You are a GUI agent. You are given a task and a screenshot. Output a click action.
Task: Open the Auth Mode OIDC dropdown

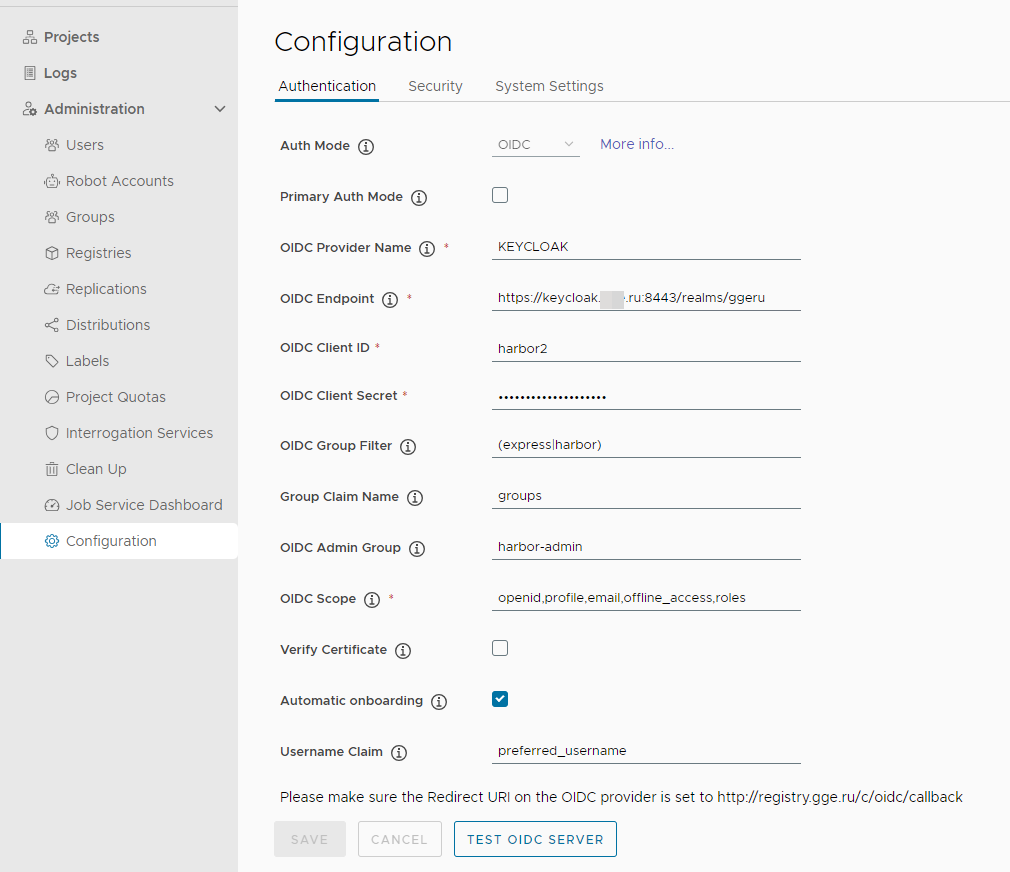[537, 145]
